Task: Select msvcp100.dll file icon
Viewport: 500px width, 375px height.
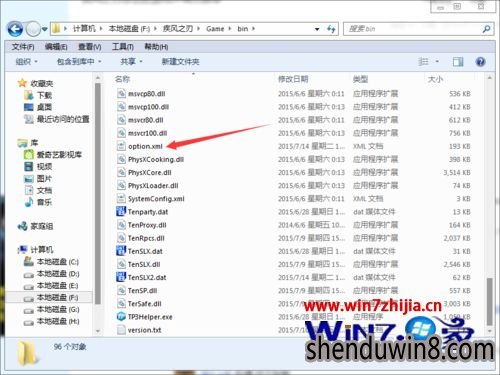Action: point(121,107)
